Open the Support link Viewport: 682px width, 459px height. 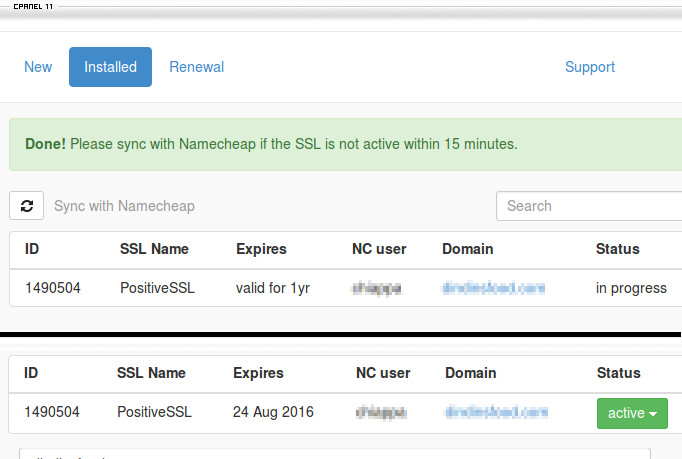pyautogui.click(x=590, y=67)
